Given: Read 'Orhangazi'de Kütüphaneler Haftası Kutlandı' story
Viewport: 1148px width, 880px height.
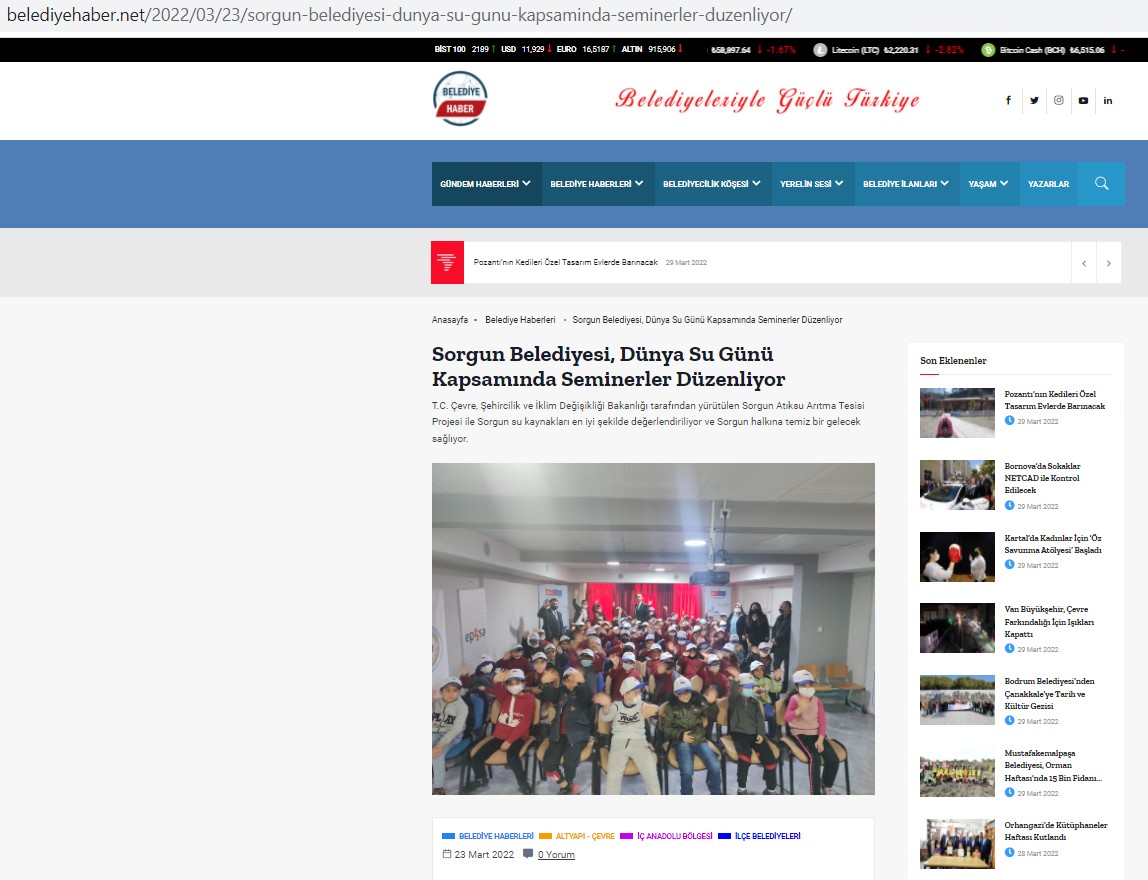Looking at the screenshot, I should point(1056,831).
